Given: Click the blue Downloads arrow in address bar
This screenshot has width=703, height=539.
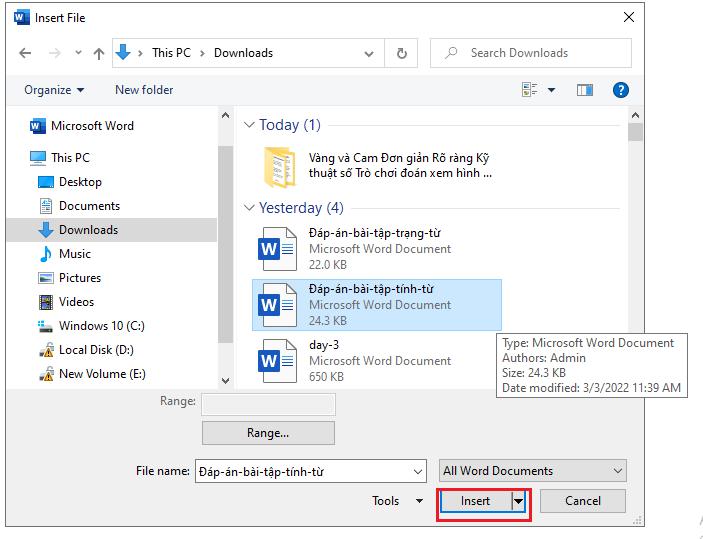Looking at the screenshot, I should coord(123,52).
